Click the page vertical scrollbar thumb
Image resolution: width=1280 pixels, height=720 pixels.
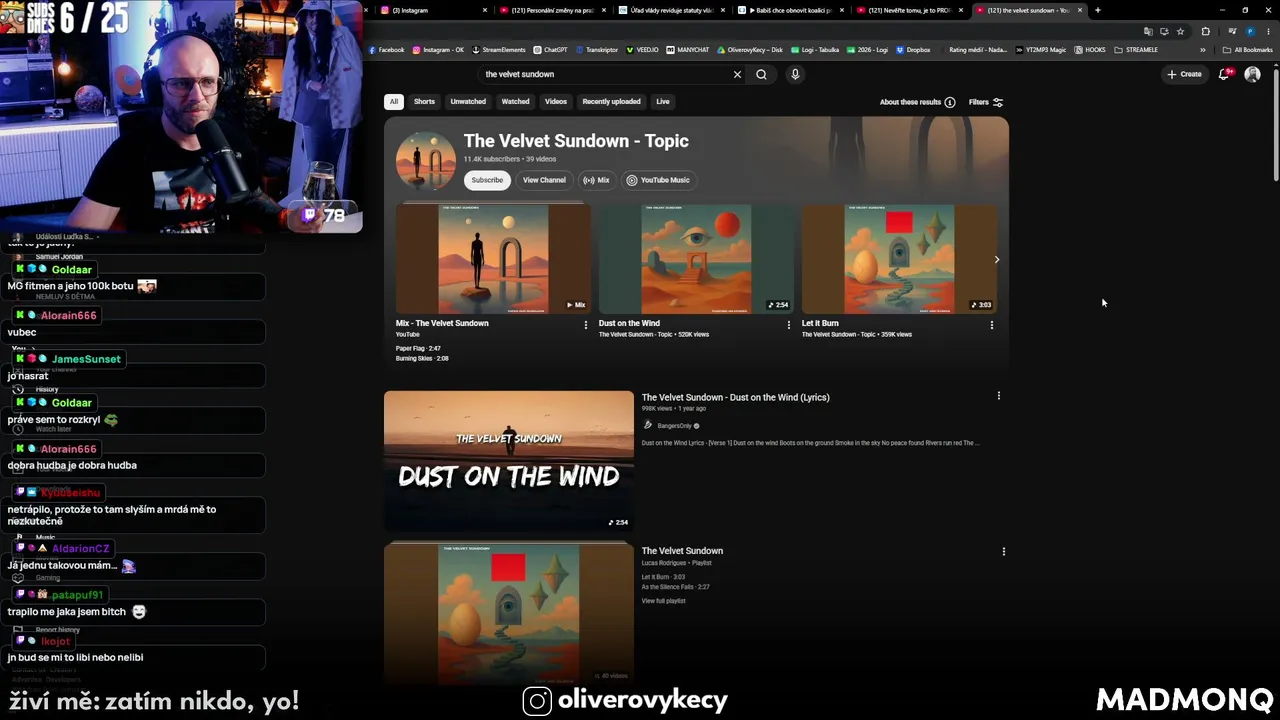[1276, 125]
